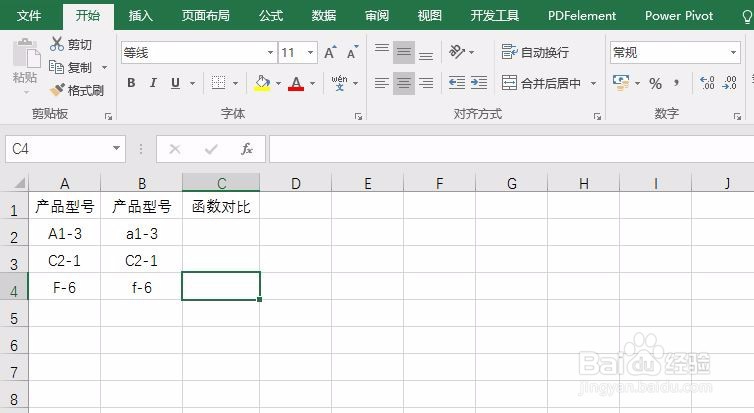Open number format dialog launcher

(x=737, y=116)
